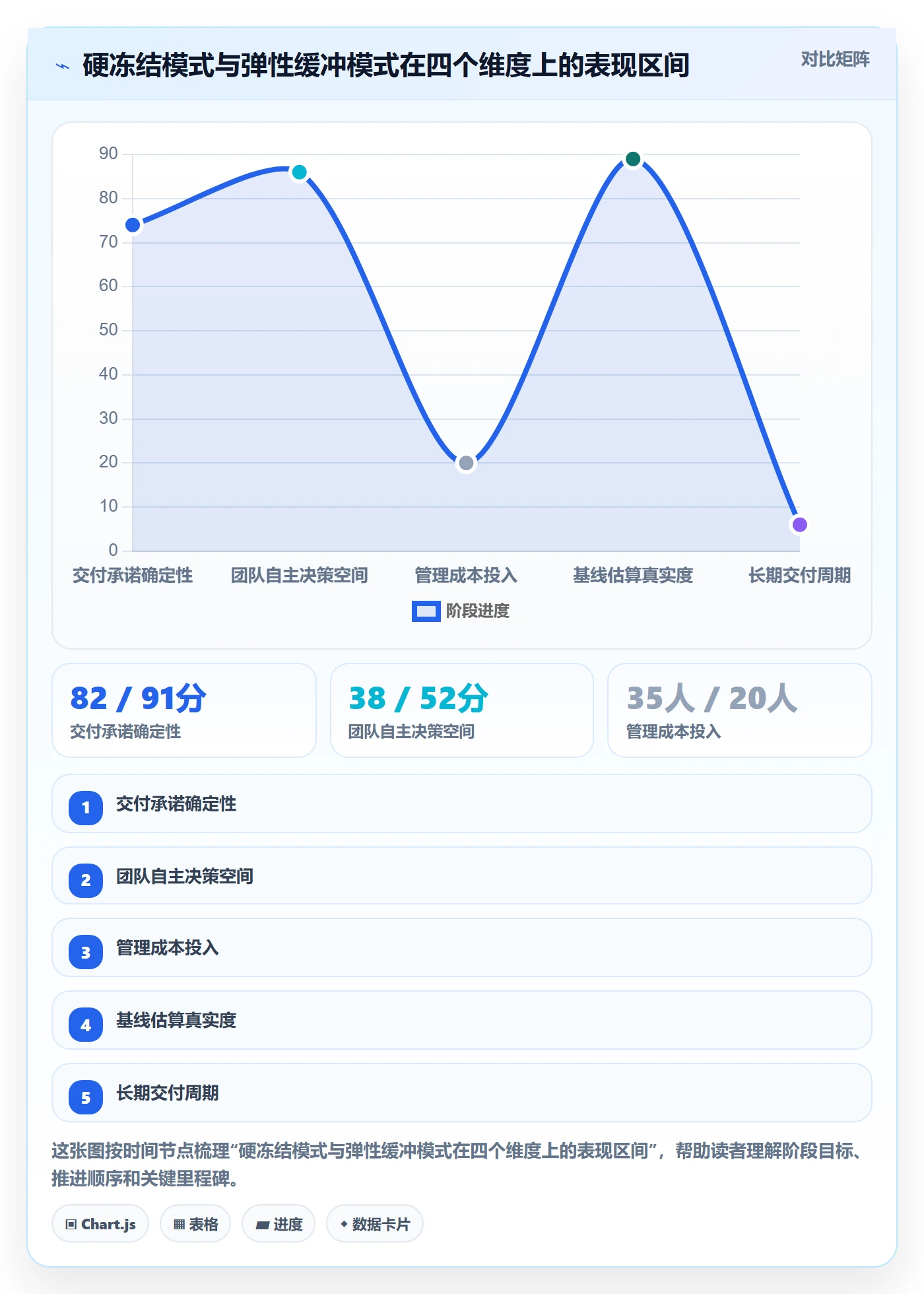Click the y-axis value 50
This screenshot has width=924, height=1294.
(x=108, y=330)
